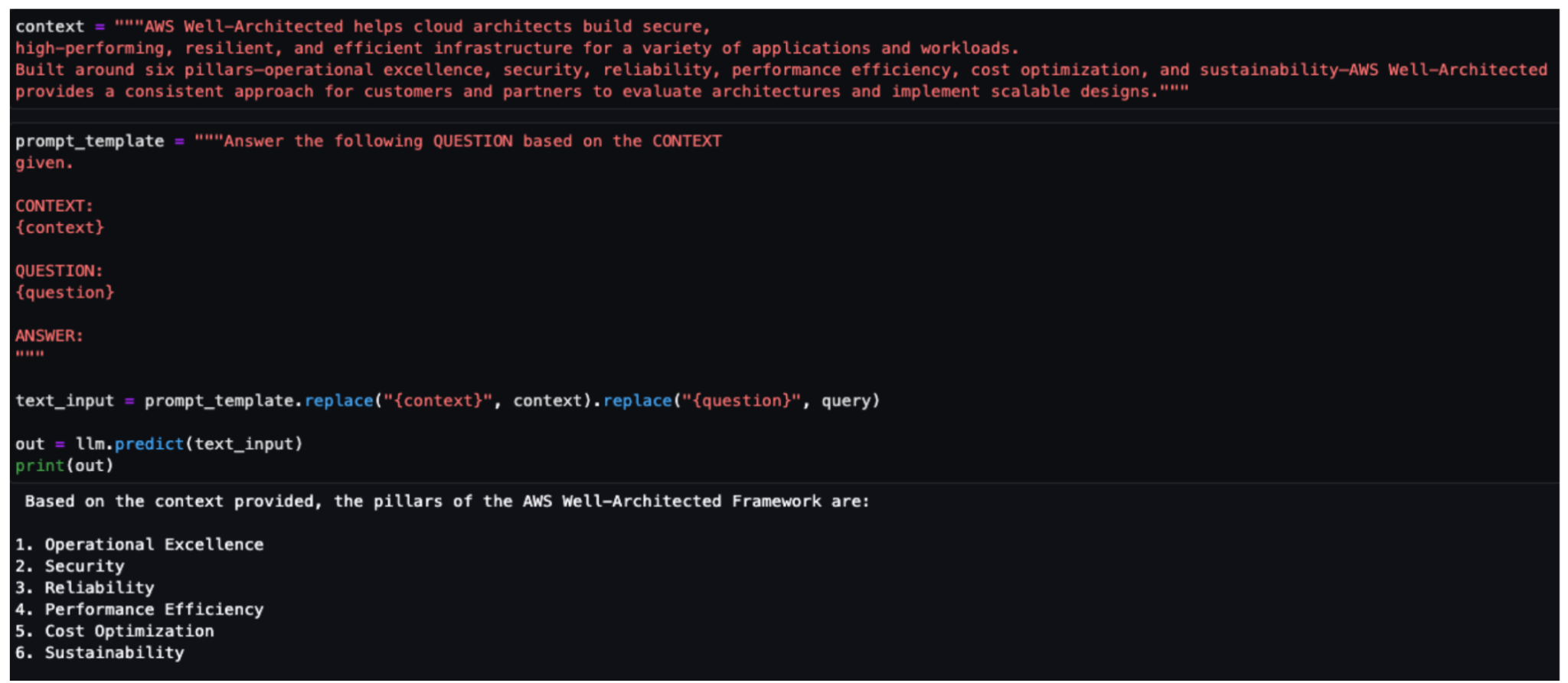The image size is (1568, 683).
Task: Click the CONTEXT: label in the prompt template
Action: tap(54, 206)
